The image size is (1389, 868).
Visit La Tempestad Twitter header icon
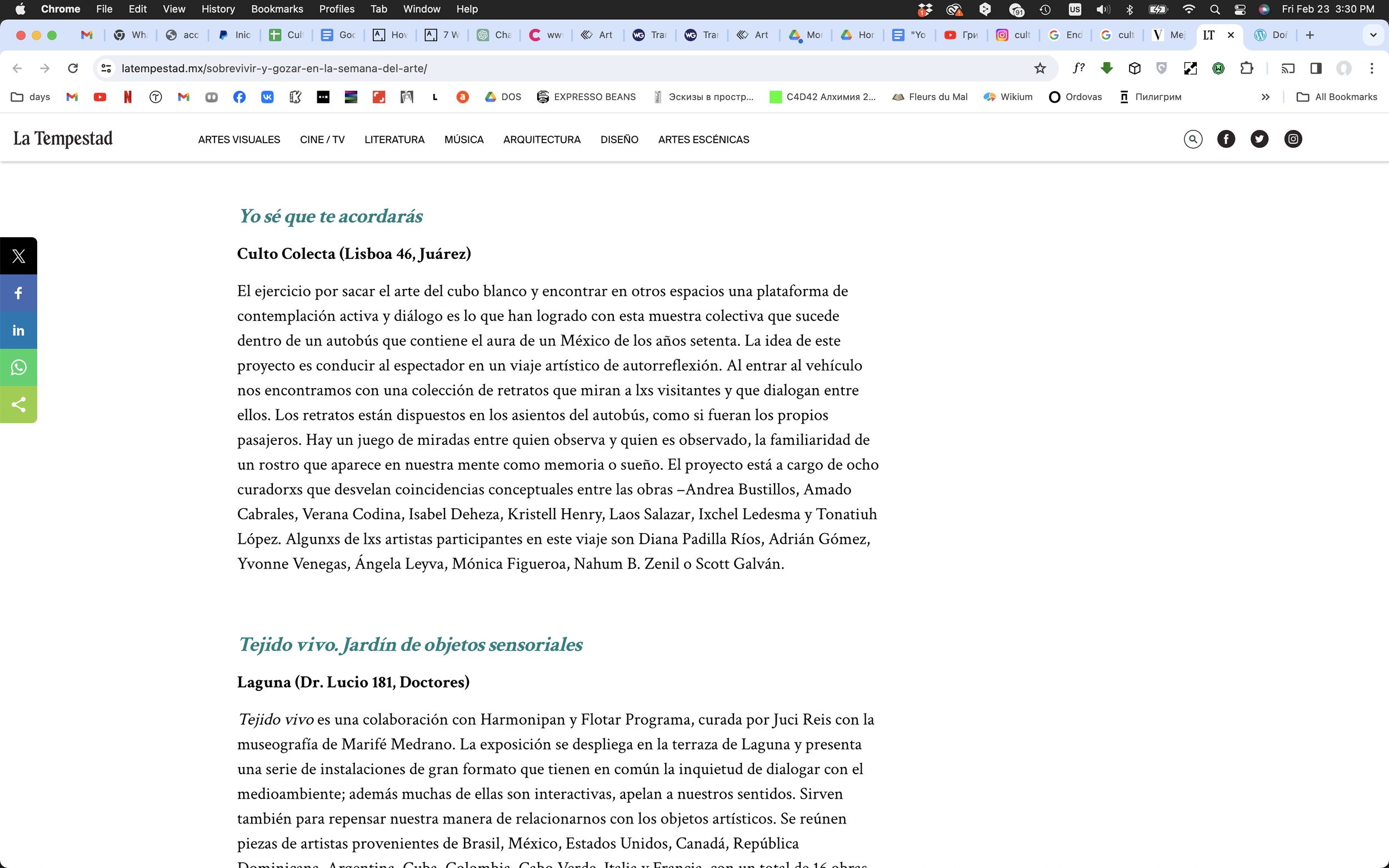click(x=1259, y=139)
